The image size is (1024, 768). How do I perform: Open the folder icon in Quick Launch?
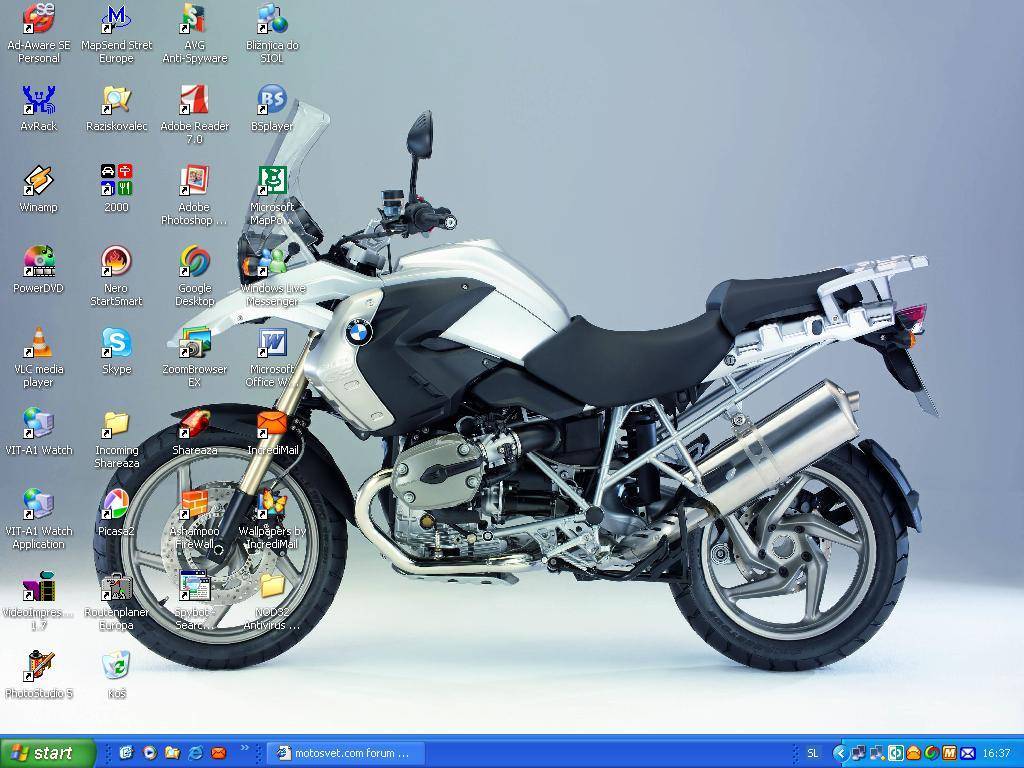pyautogui.click(x=172, y=753)
